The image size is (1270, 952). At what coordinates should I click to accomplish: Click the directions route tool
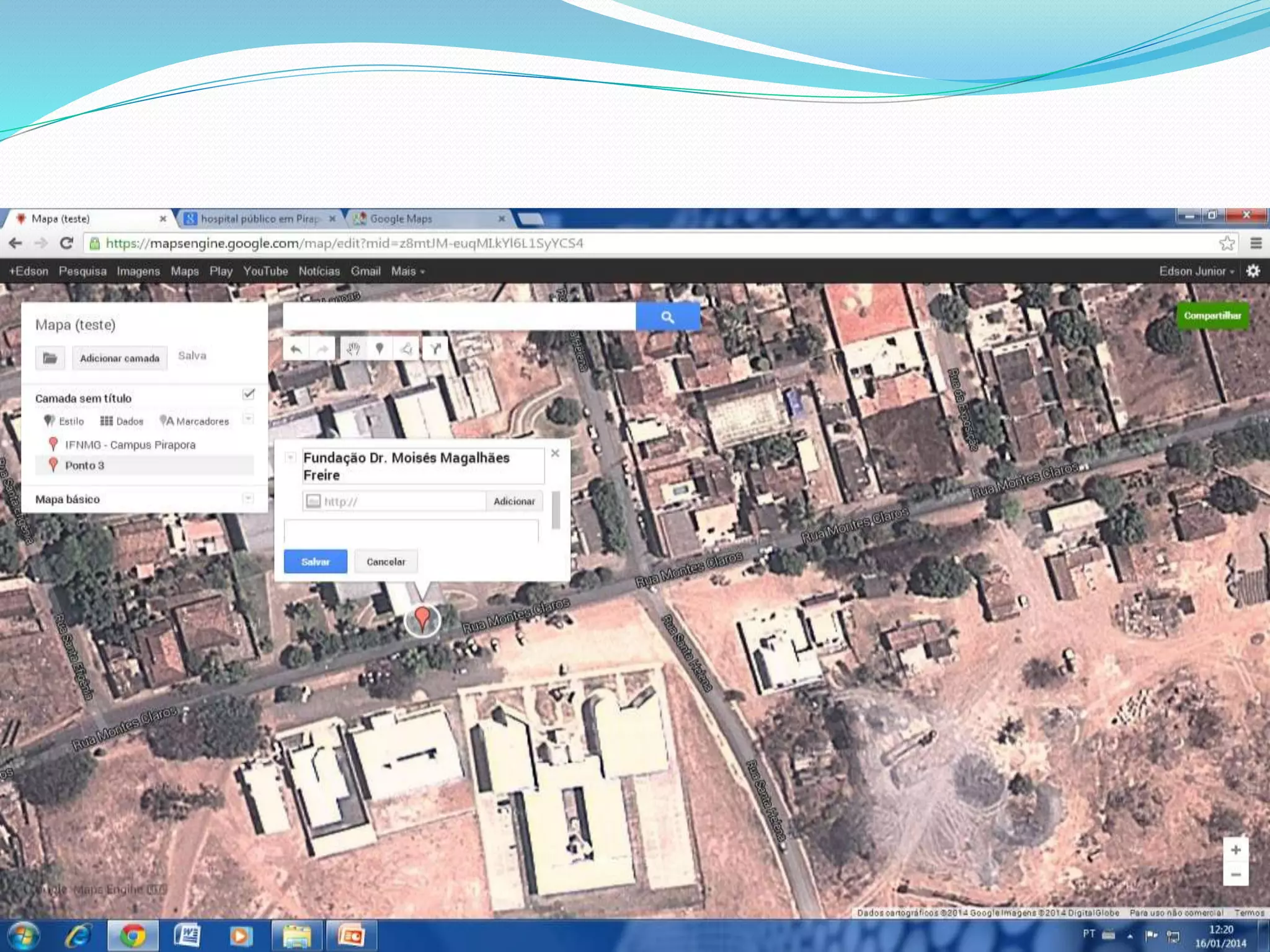click(x=435, y=349)
